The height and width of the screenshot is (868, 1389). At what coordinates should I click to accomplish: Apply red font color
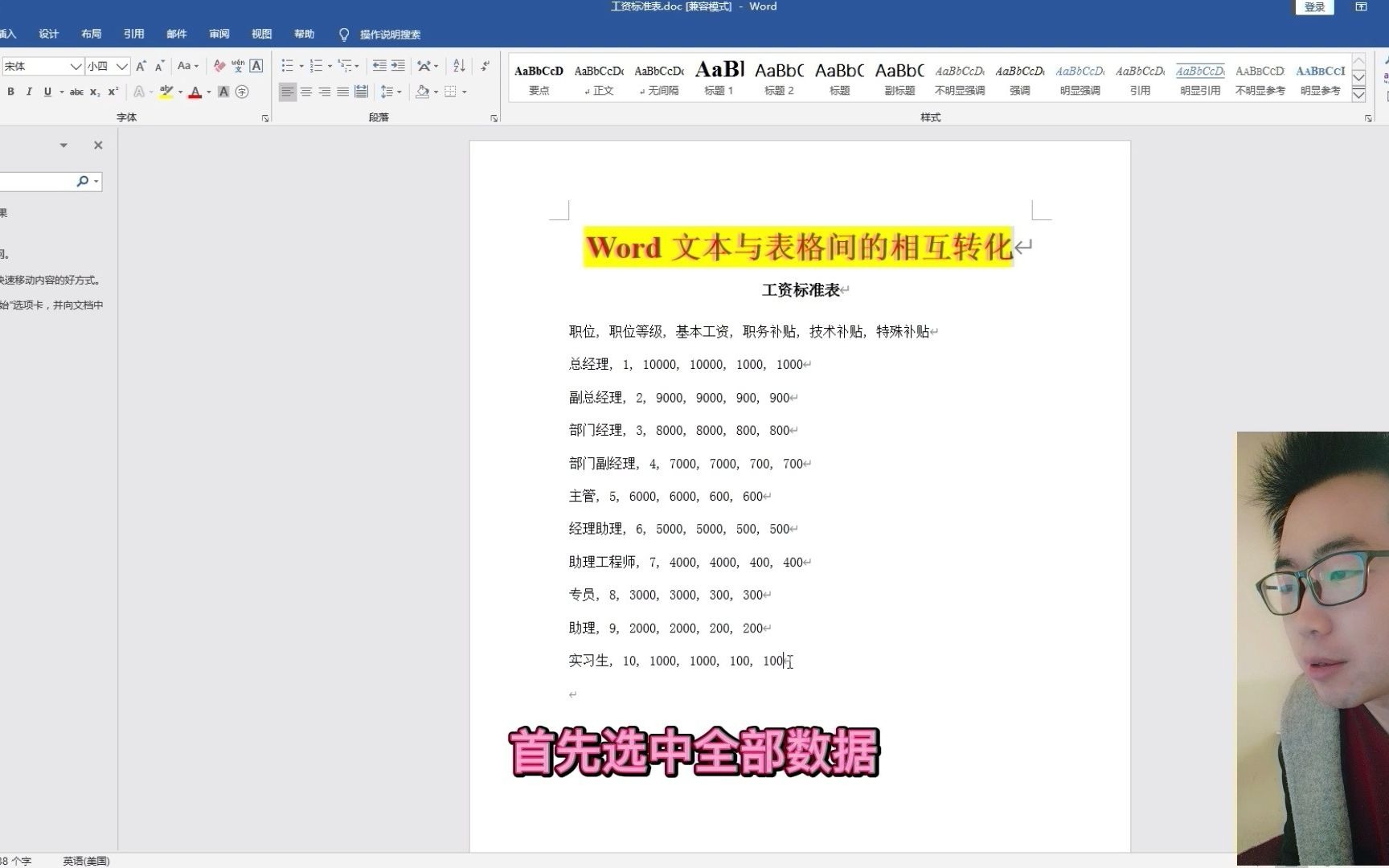point(195,92)
